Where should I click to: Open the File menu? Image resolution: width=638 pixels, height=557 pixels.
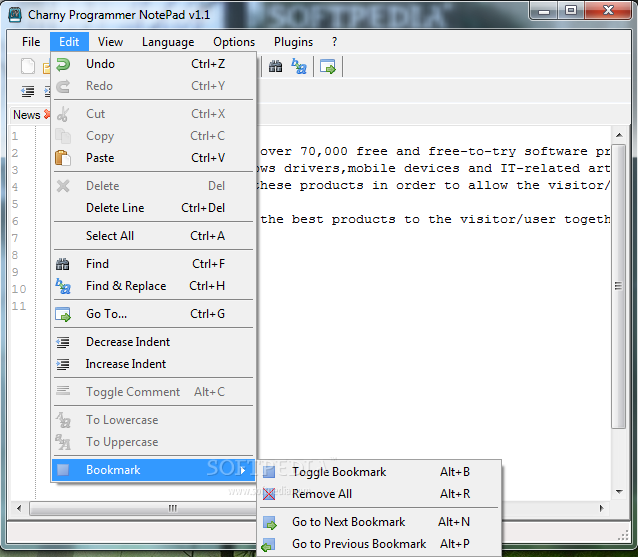pos(31,42)
